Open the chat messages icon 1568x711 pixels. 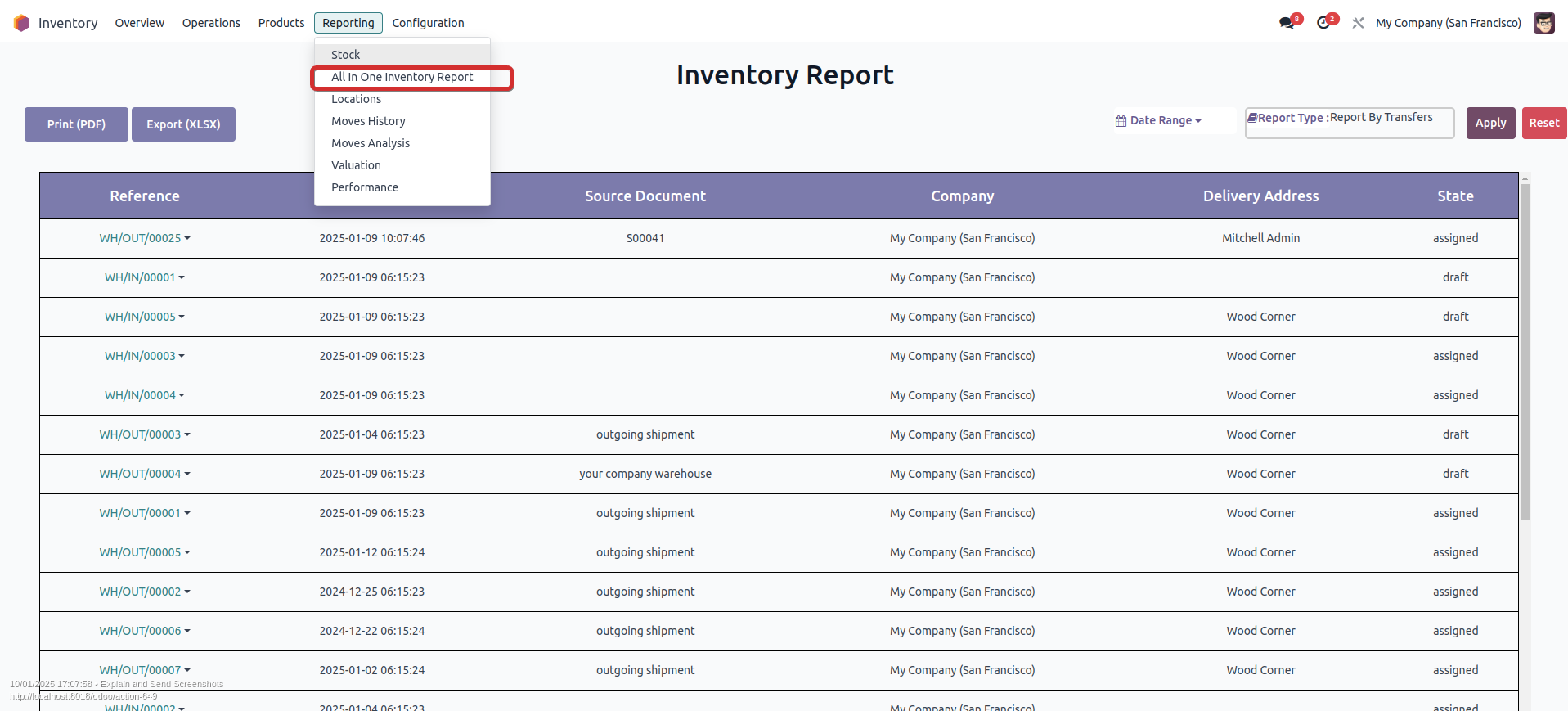point(1287,23)
